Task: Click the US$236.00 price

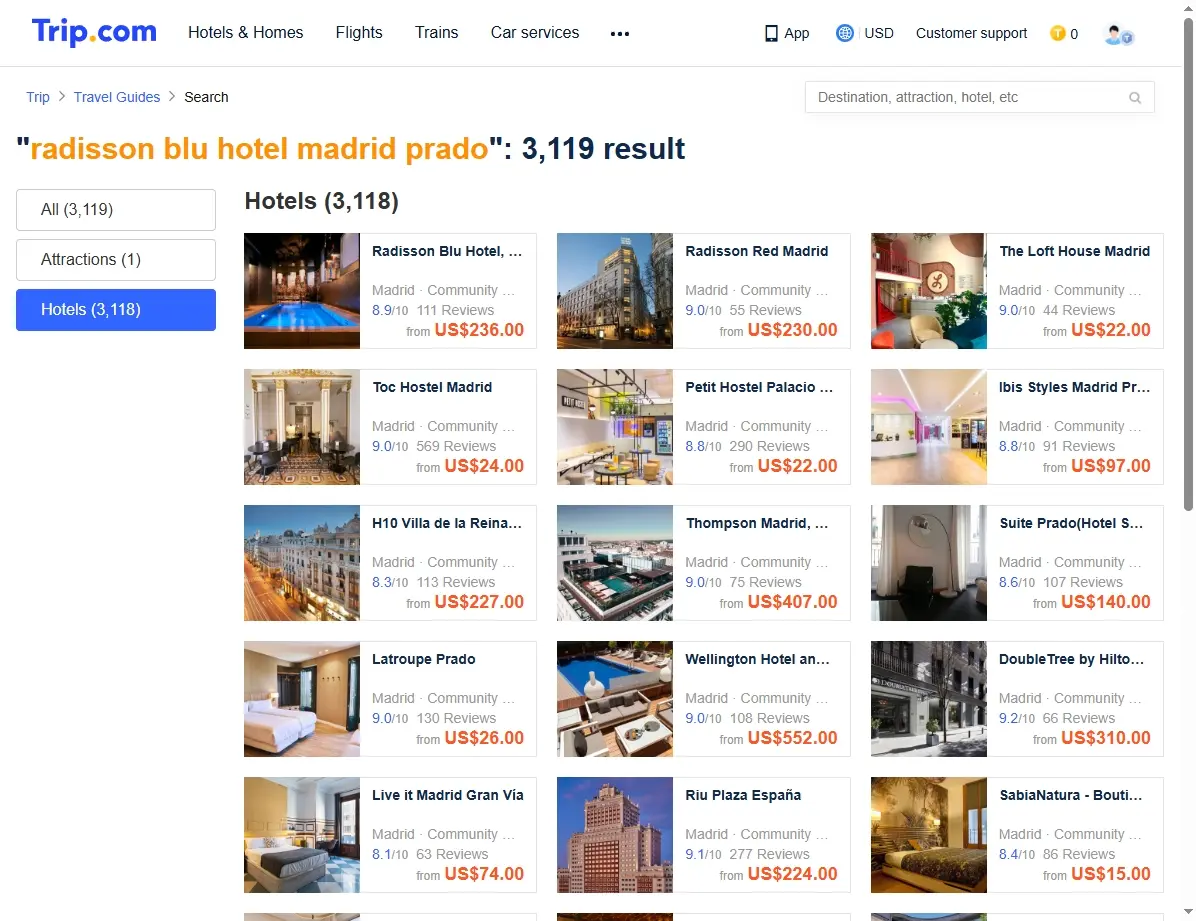Action: 479,330
